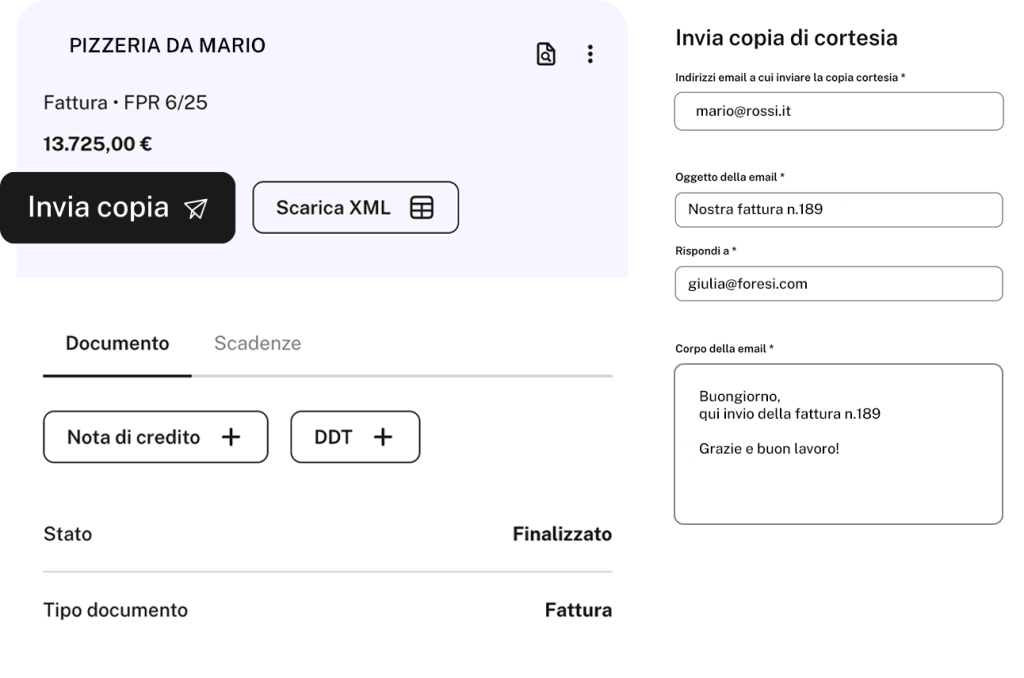This screenshot has width=1024, height=678.
Task: Send copy with Invia copia button
Action: (x=118, y=208)
